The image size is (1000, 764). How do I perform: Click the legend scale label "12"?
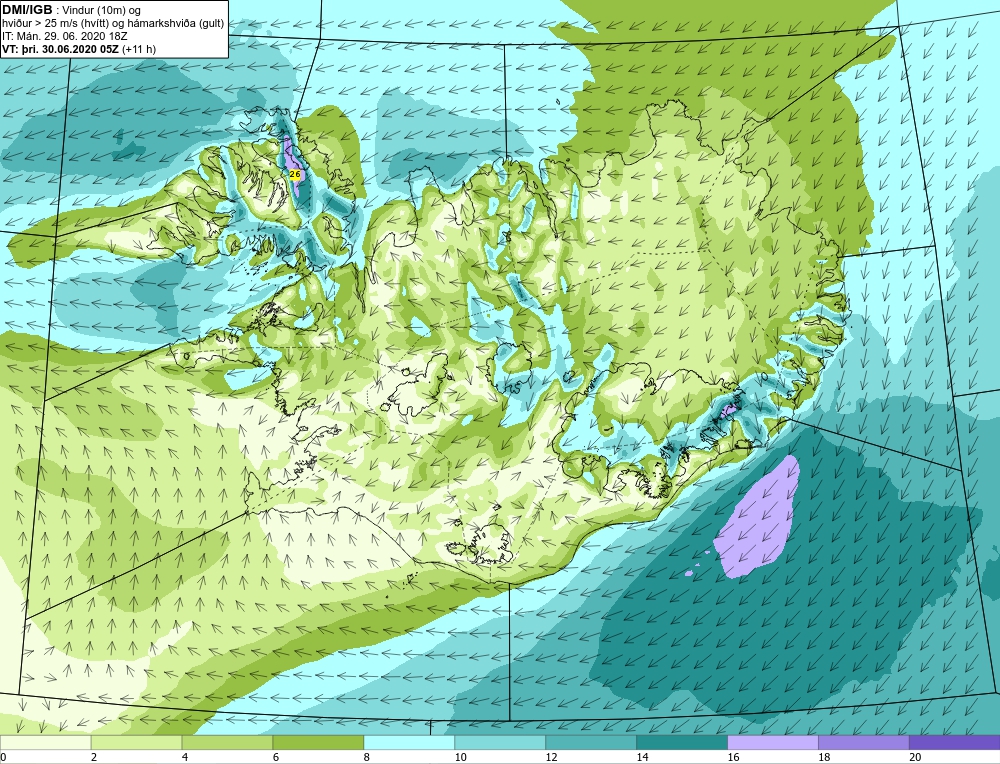551,757
